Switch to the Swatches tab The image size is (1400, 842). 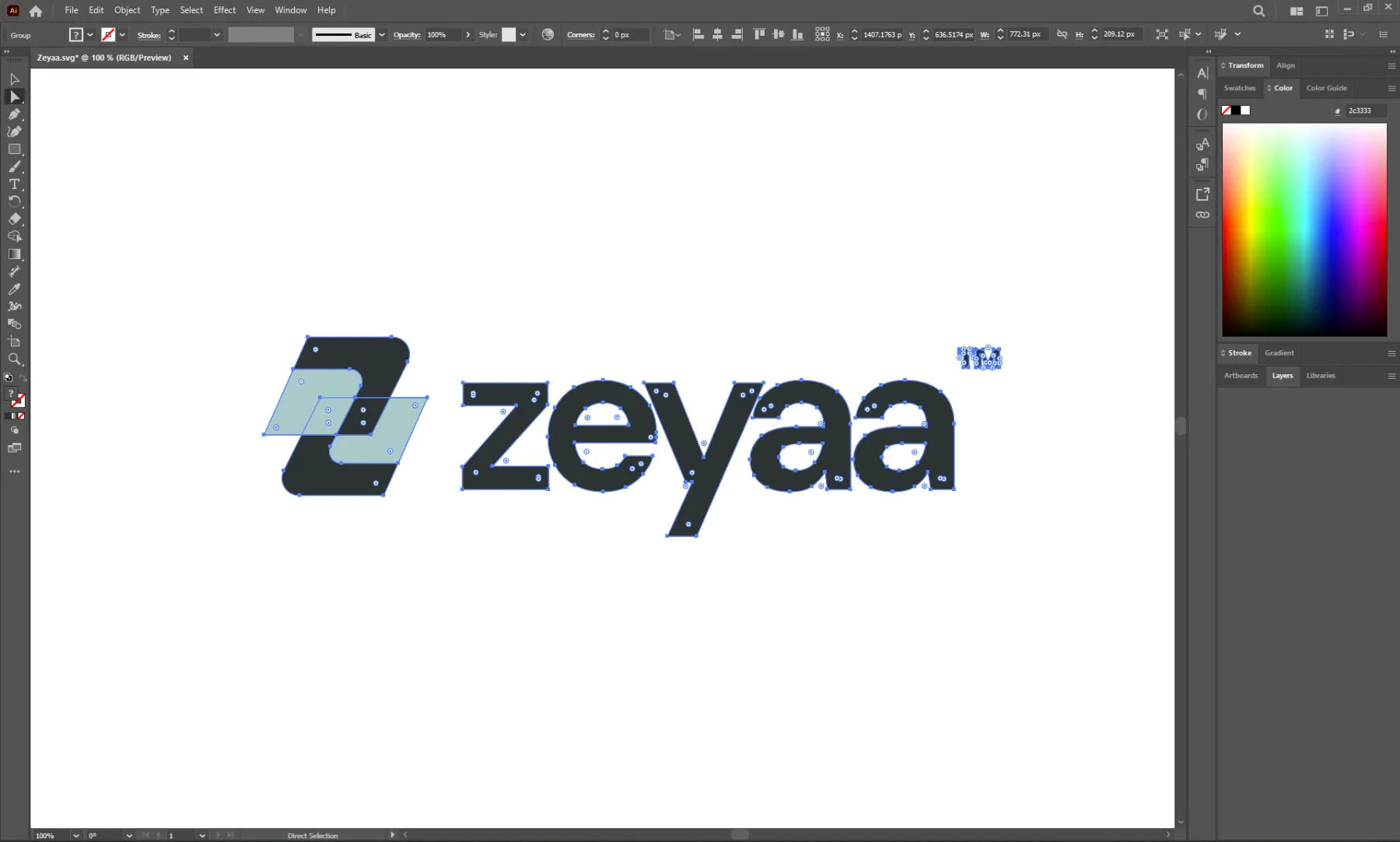point(1240,88)
